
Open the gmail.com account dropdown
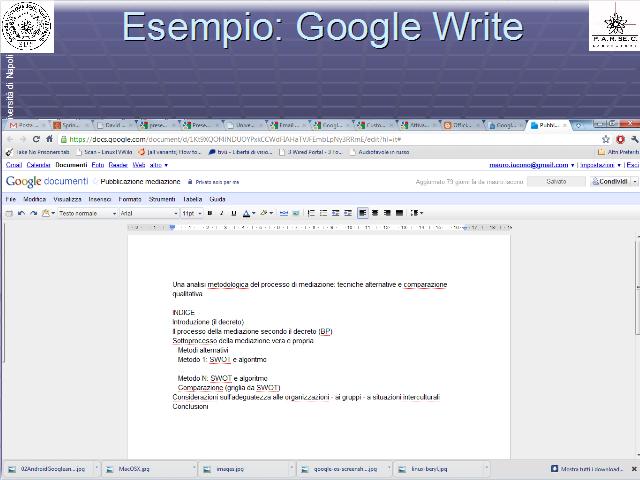pyautogui.click(x=532, y=165)
